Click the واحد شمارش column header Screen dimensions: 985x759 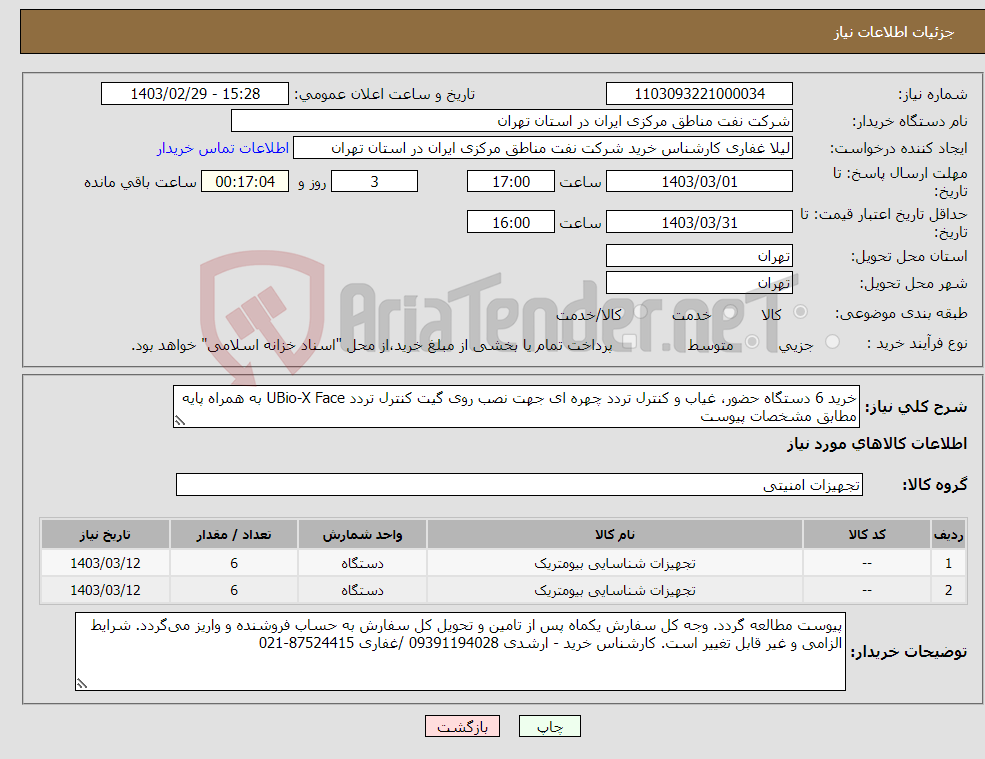[362, 535]
